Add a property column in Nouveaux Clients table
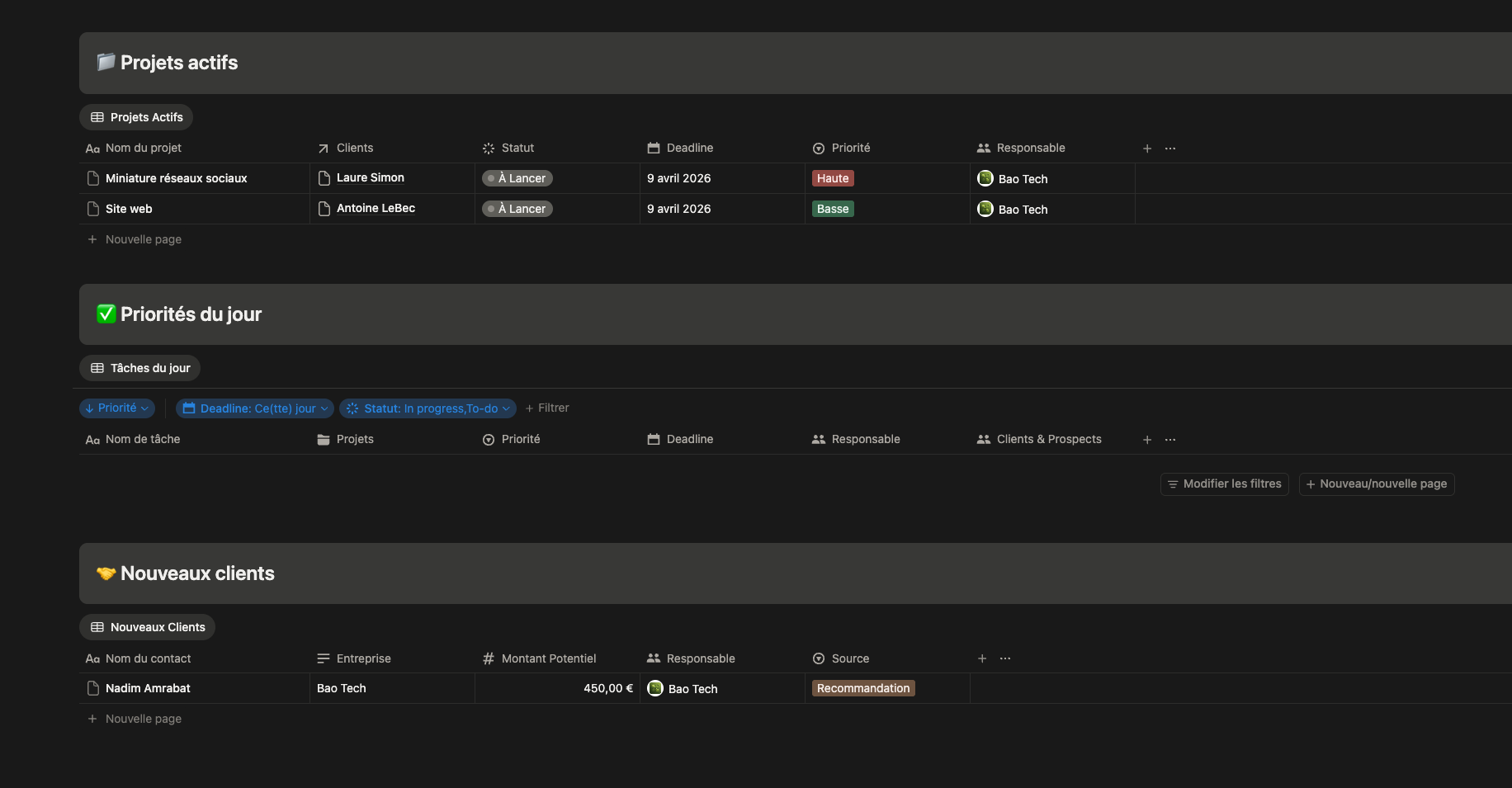Viewport: 1512px width, 788px height. 982,658
